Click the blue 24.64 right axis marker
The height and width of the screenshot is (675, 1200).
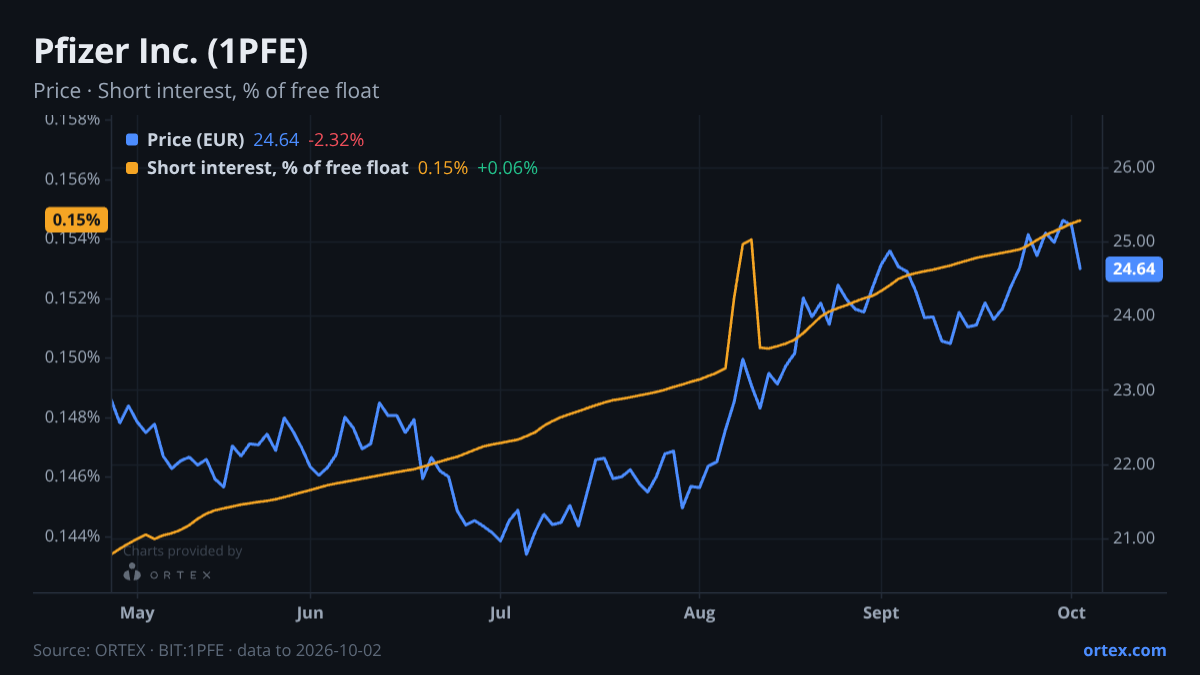(x=1134, y=269)
